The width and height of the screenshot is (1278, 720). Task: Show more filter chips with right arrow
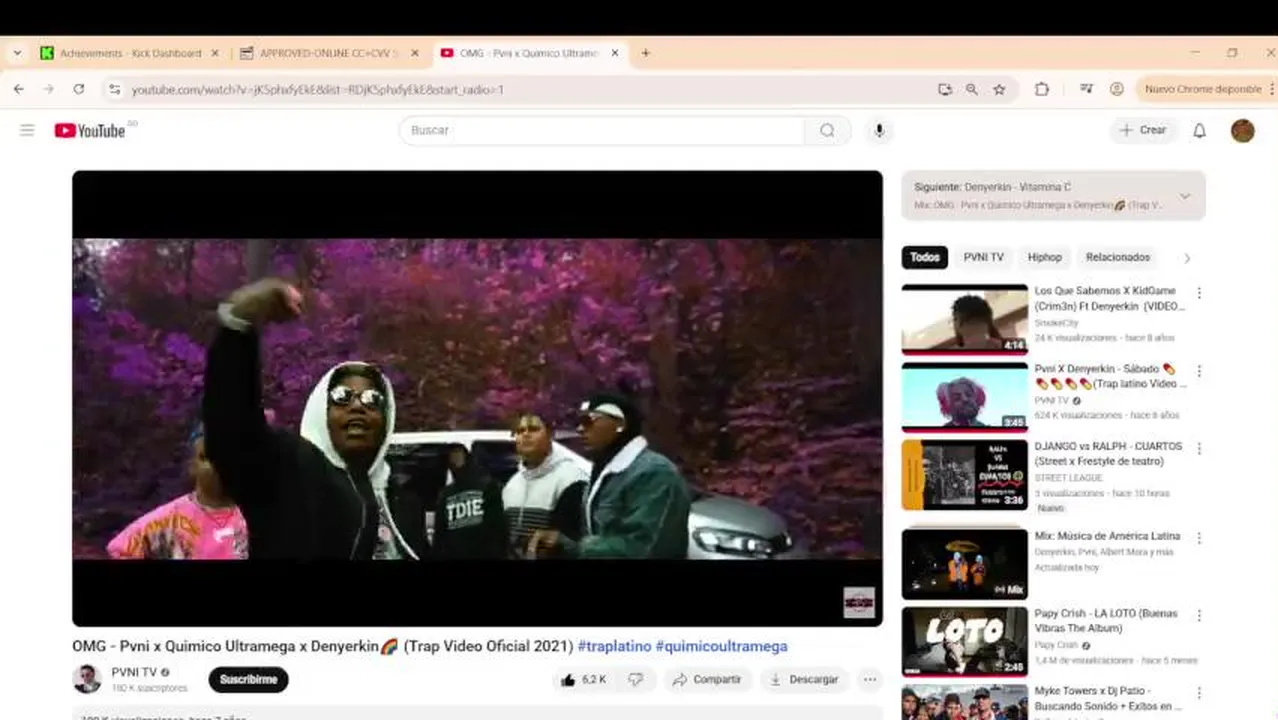pos(1187,258)
